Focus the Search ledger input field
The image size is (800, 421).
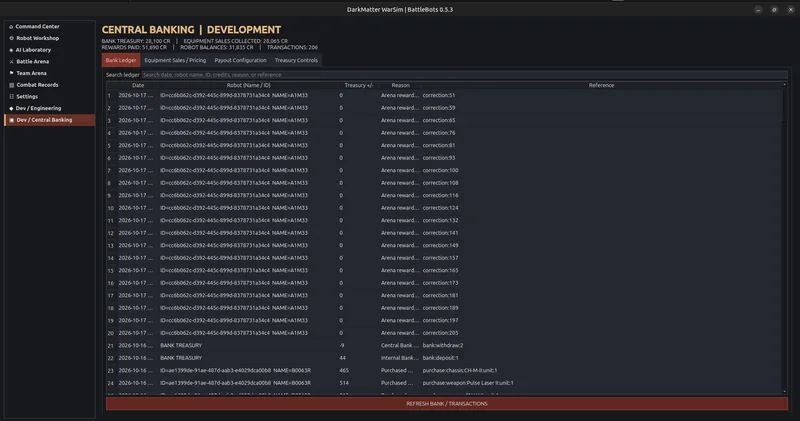point(464,75)
